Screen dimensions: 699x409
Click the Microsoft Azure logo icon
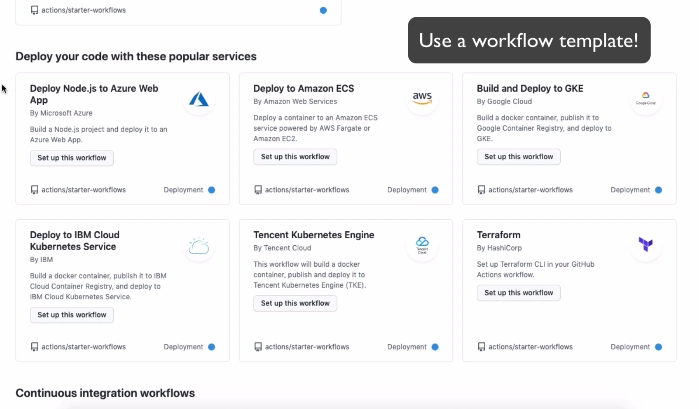point(199,99)
